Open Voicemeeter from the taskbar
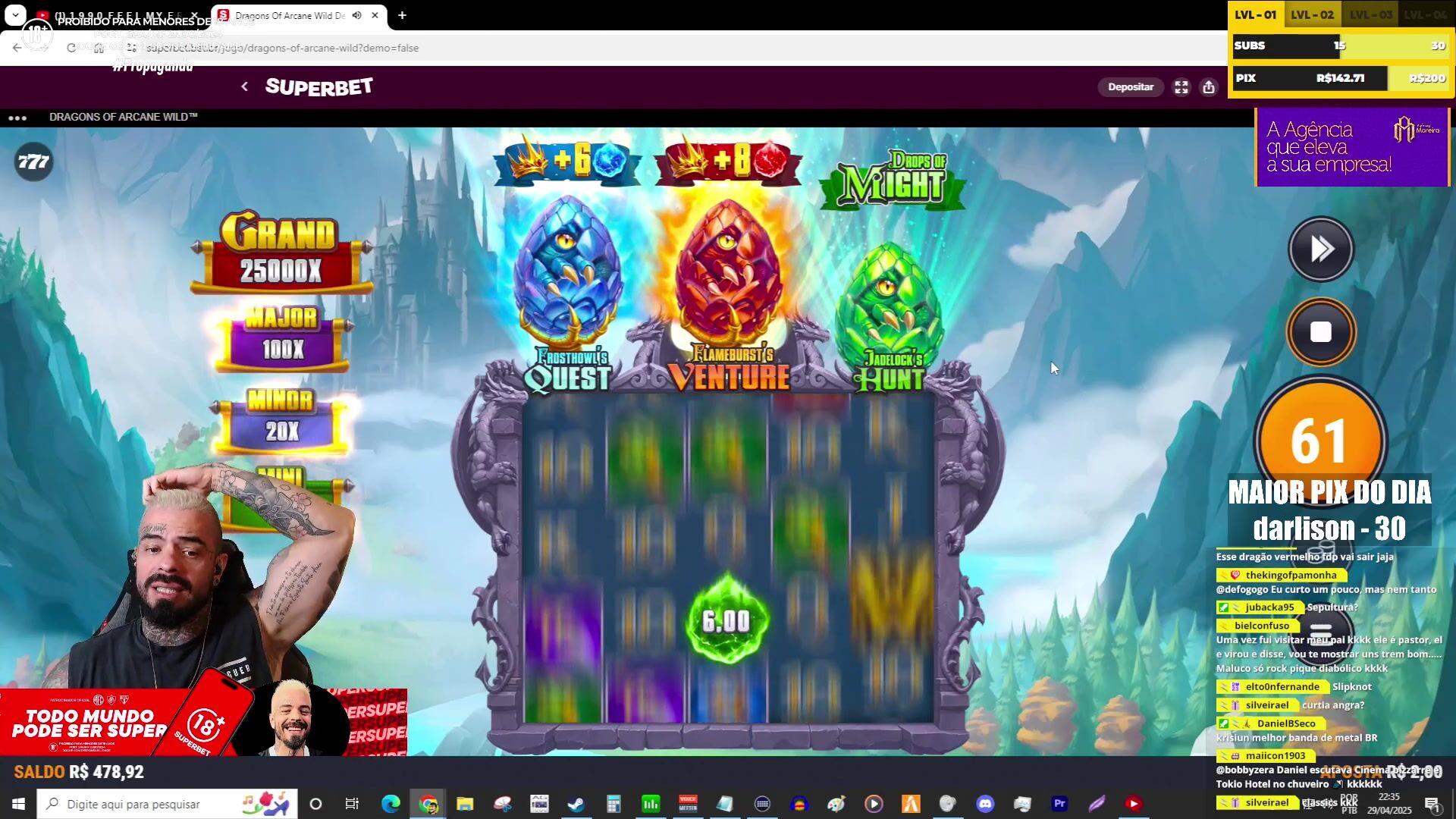 tap(688, 804)
